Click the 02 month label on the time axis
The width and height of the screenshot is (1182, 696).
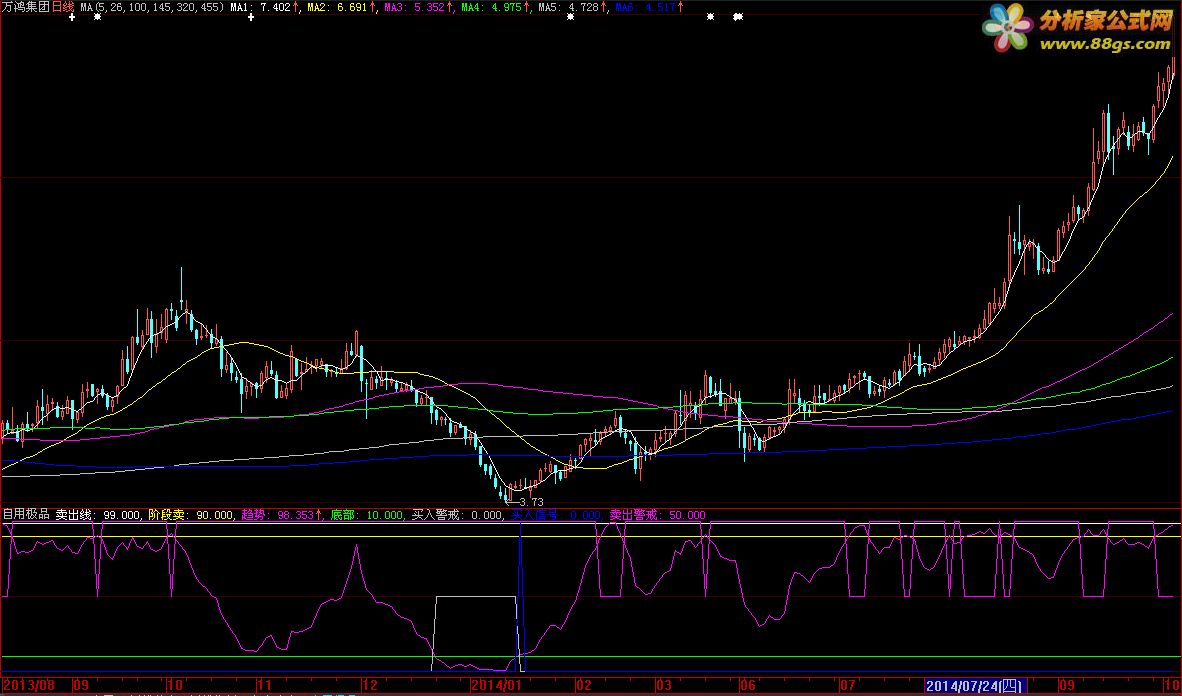[x=583, y=685]
